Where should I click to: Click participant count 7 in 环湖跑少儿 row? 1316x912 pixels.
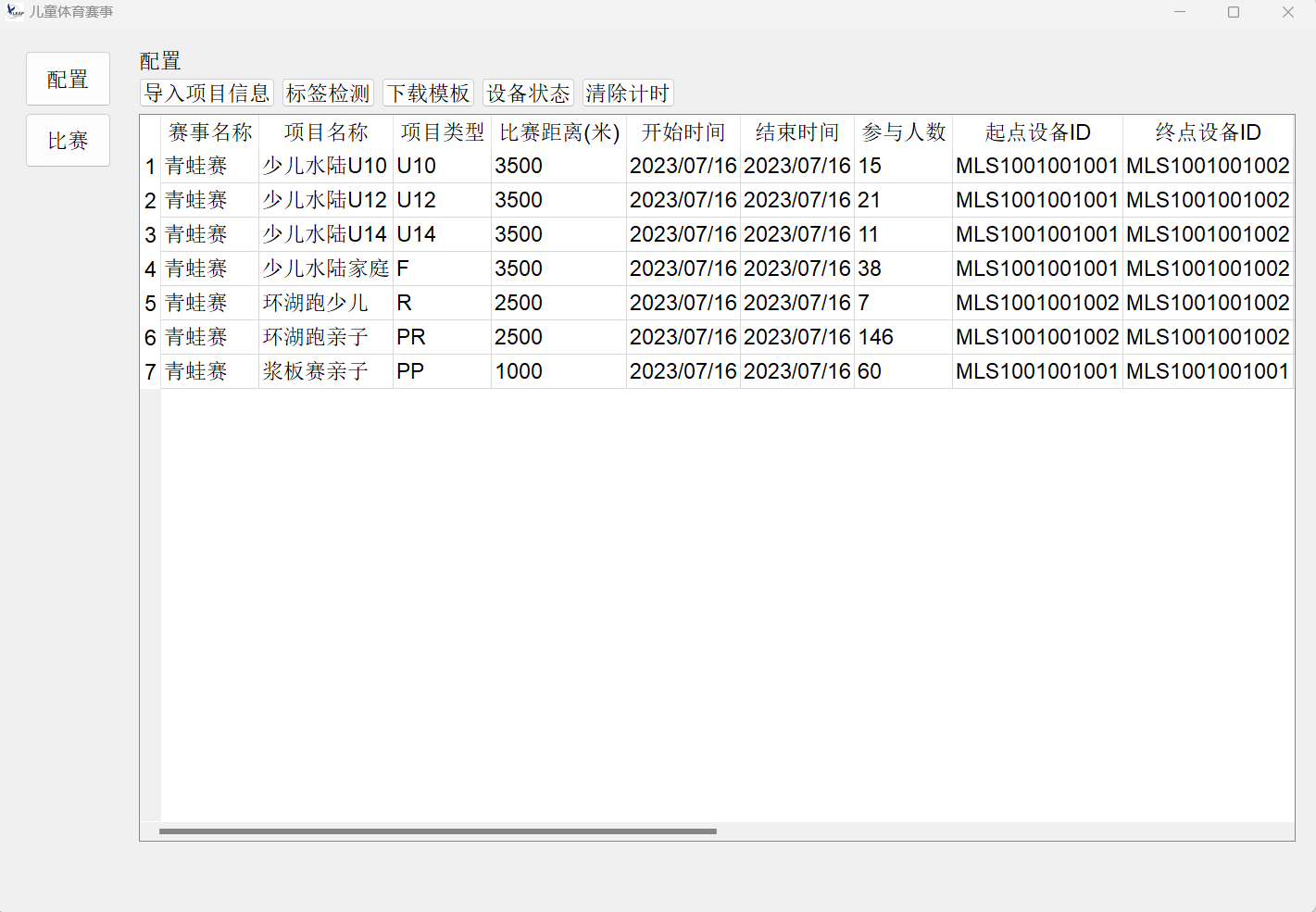[x=904, y=303]
